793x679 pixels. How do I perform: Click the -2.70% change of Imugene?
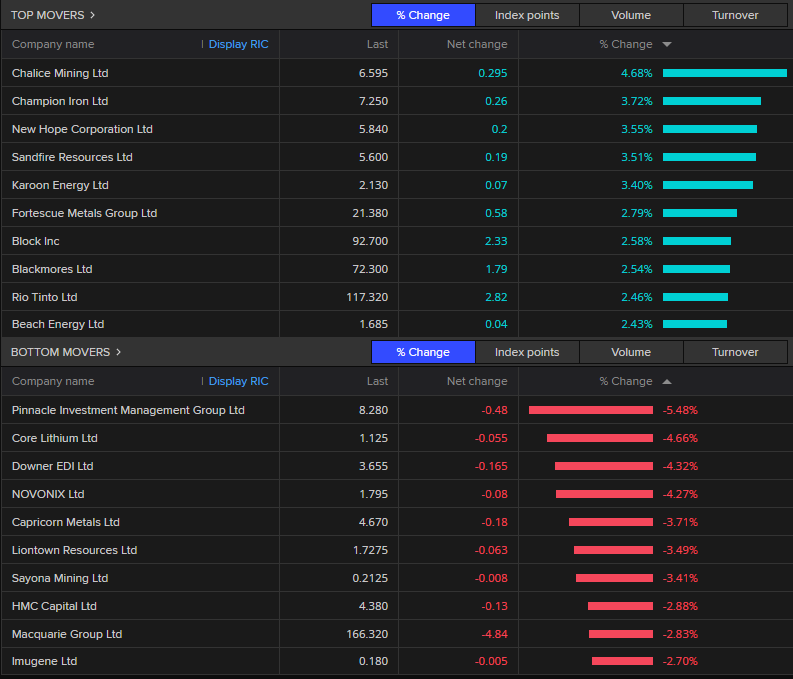click(x=680, y=661)
